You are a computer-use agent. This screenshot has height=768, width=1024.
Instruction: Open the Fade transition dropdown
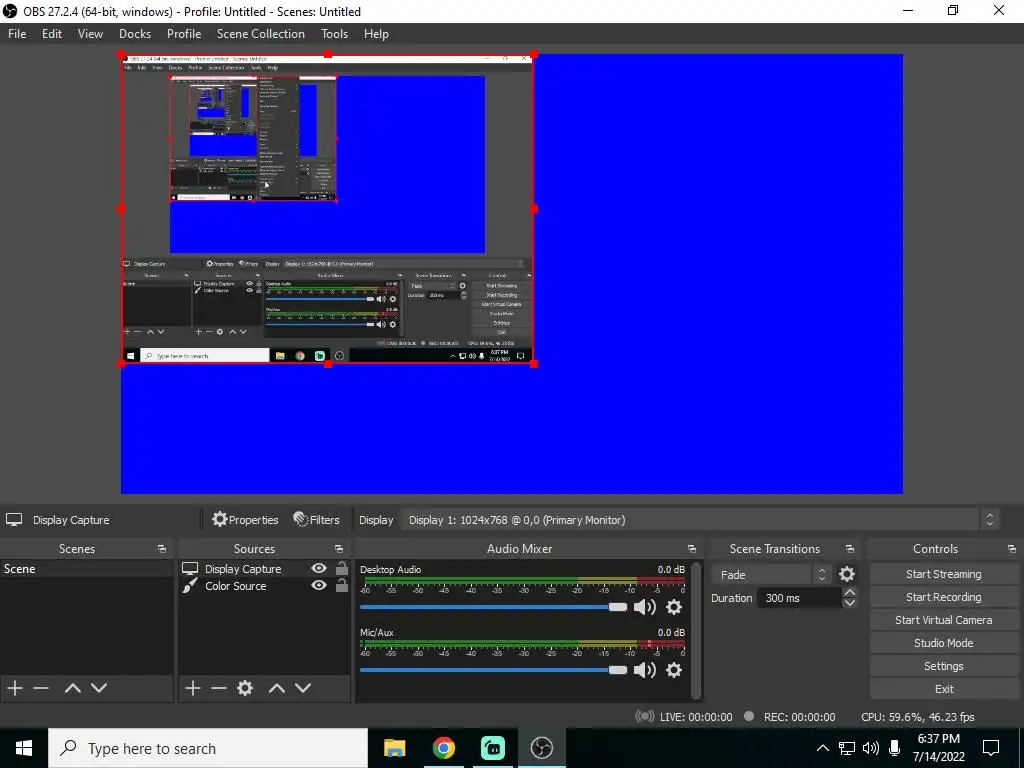click(x=771, y=575)
